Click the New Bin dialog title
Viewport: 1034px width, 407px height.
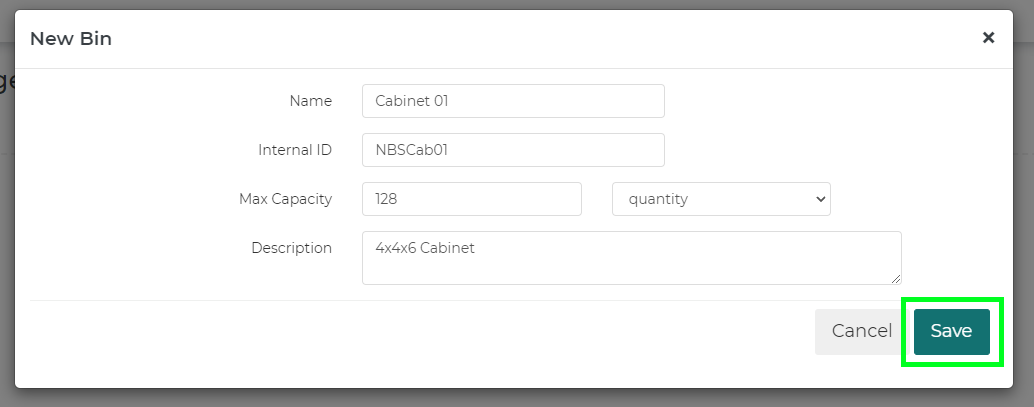[71, 39]
